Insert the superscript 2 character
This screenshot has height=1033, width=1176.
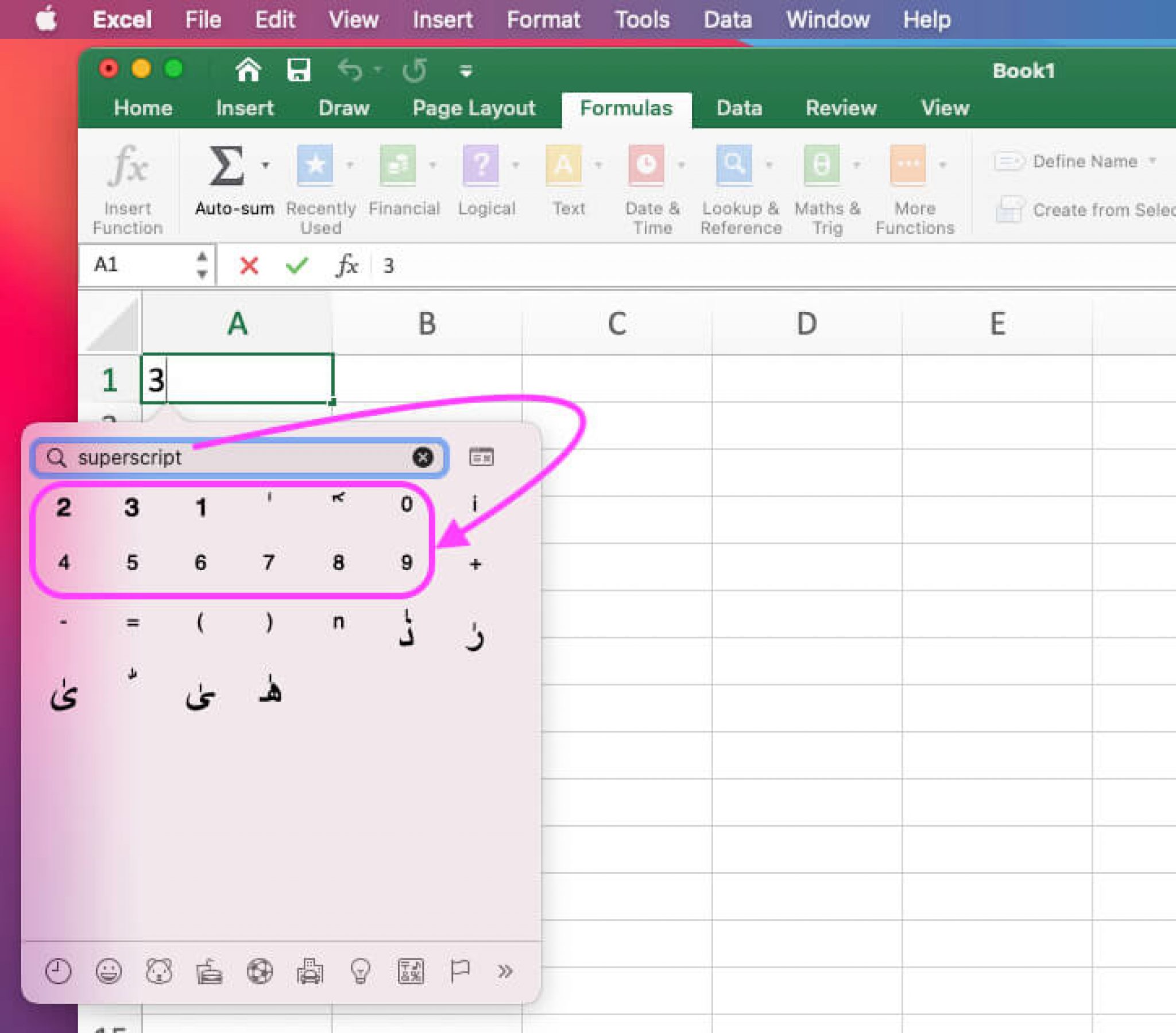(63, 508)
